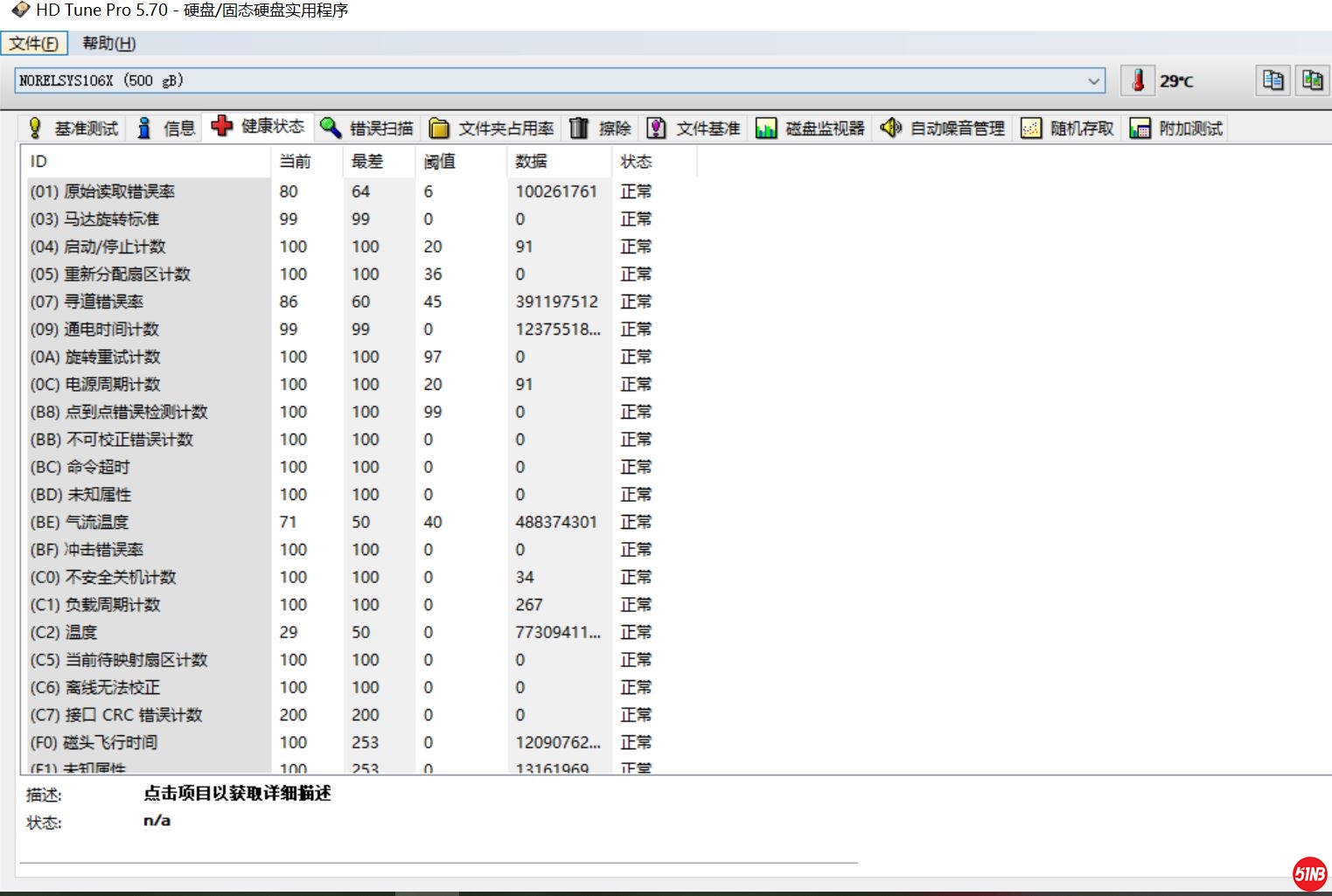This screenshot has width=1332, height=896.
Task: Open the 基准测试 benchmark tab
Action: pyautogui.click(x=73, y=128)
